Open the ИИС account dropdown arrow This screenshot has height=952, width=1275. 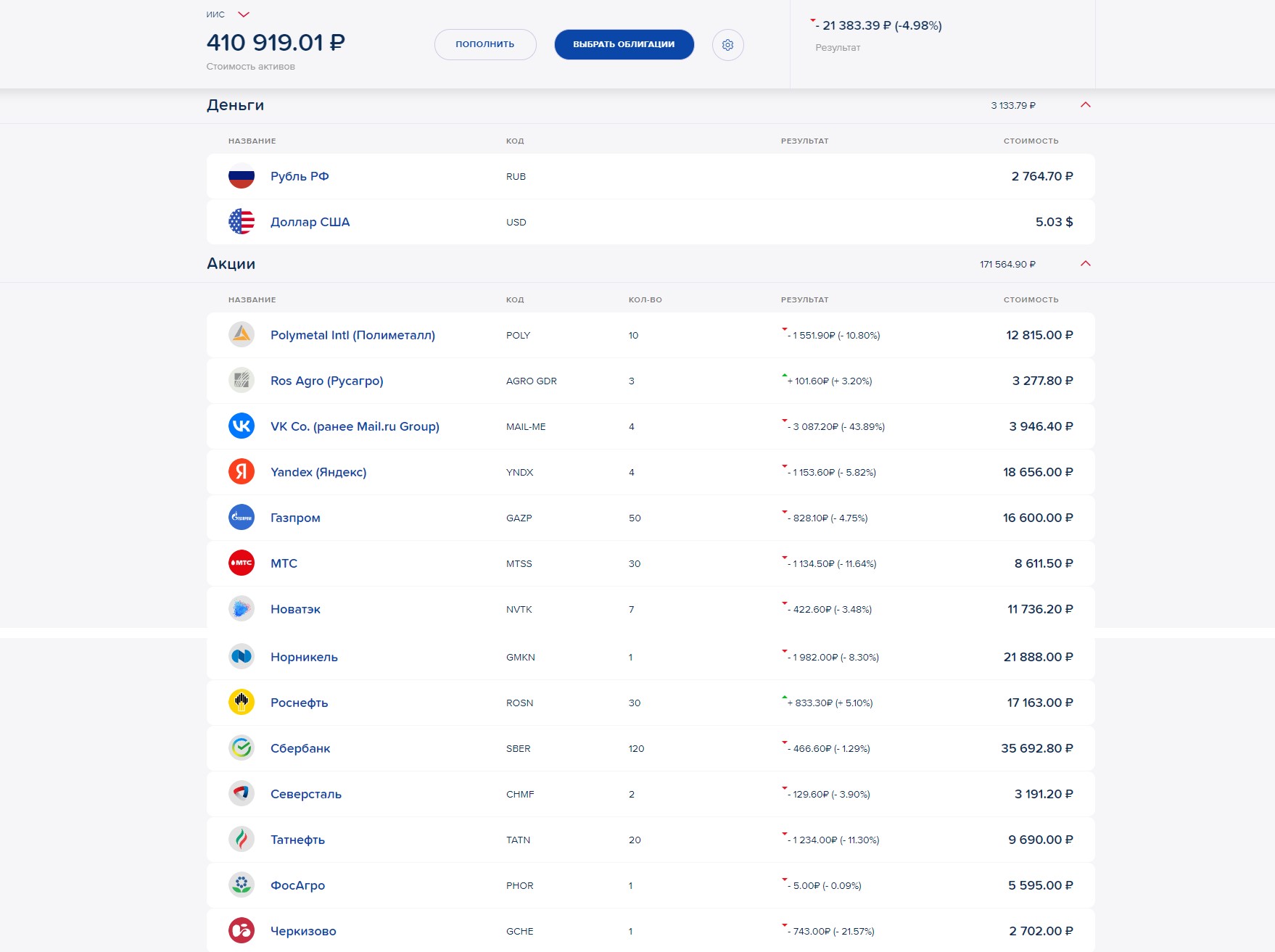(x=244, y=15)
